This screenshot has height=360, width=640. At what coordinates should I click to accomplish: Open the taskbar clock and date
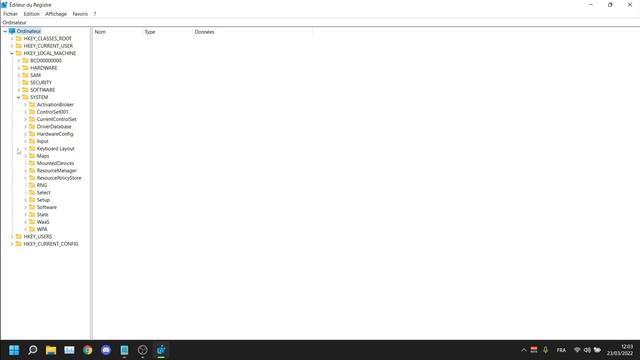coord(620,350)
